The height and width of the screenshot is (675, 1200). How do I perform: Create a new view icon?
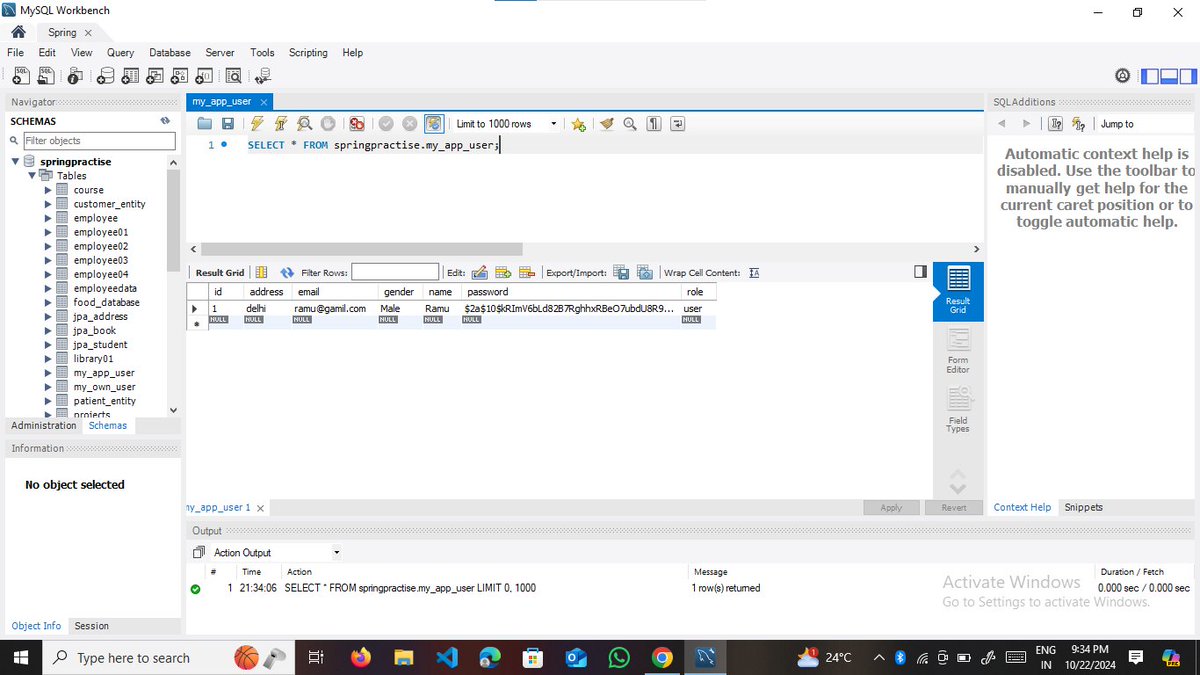tap(155, 75)
